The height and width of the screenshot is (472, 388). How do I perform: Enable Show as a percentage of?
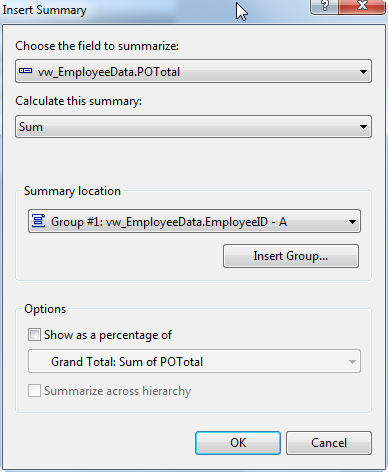point(34,334)
